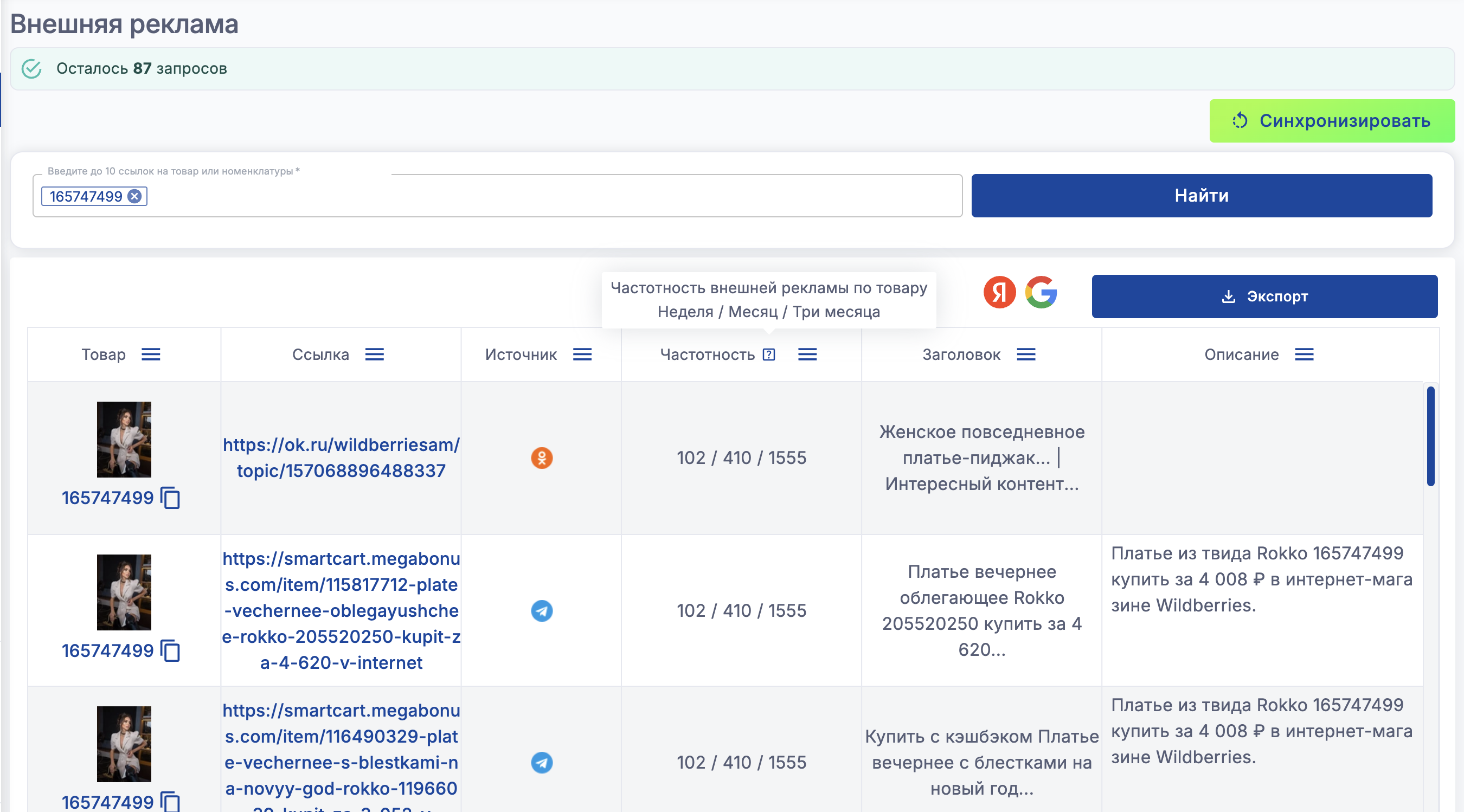The image size is (1464, 812).
Task: Open the Источник column filter menu
Action: (582, 355)
